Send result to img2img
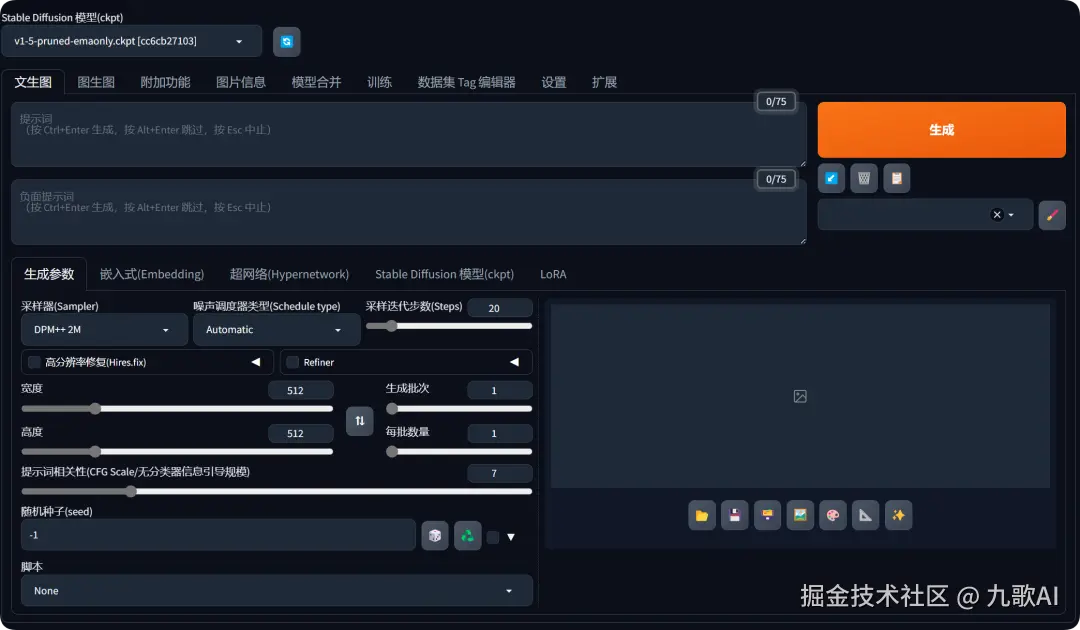This screenshot has width=1080, height=630. 800,515
